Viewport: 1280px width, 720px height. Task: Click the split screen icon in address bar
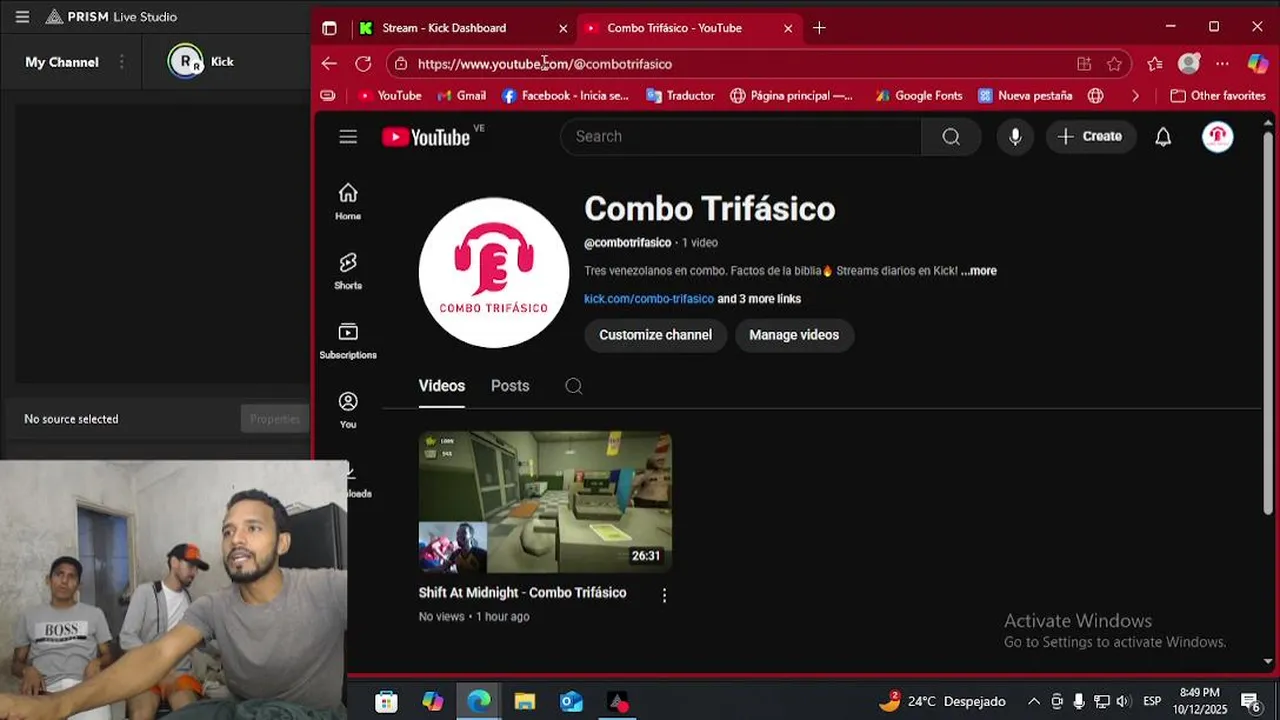point(1084,64)
